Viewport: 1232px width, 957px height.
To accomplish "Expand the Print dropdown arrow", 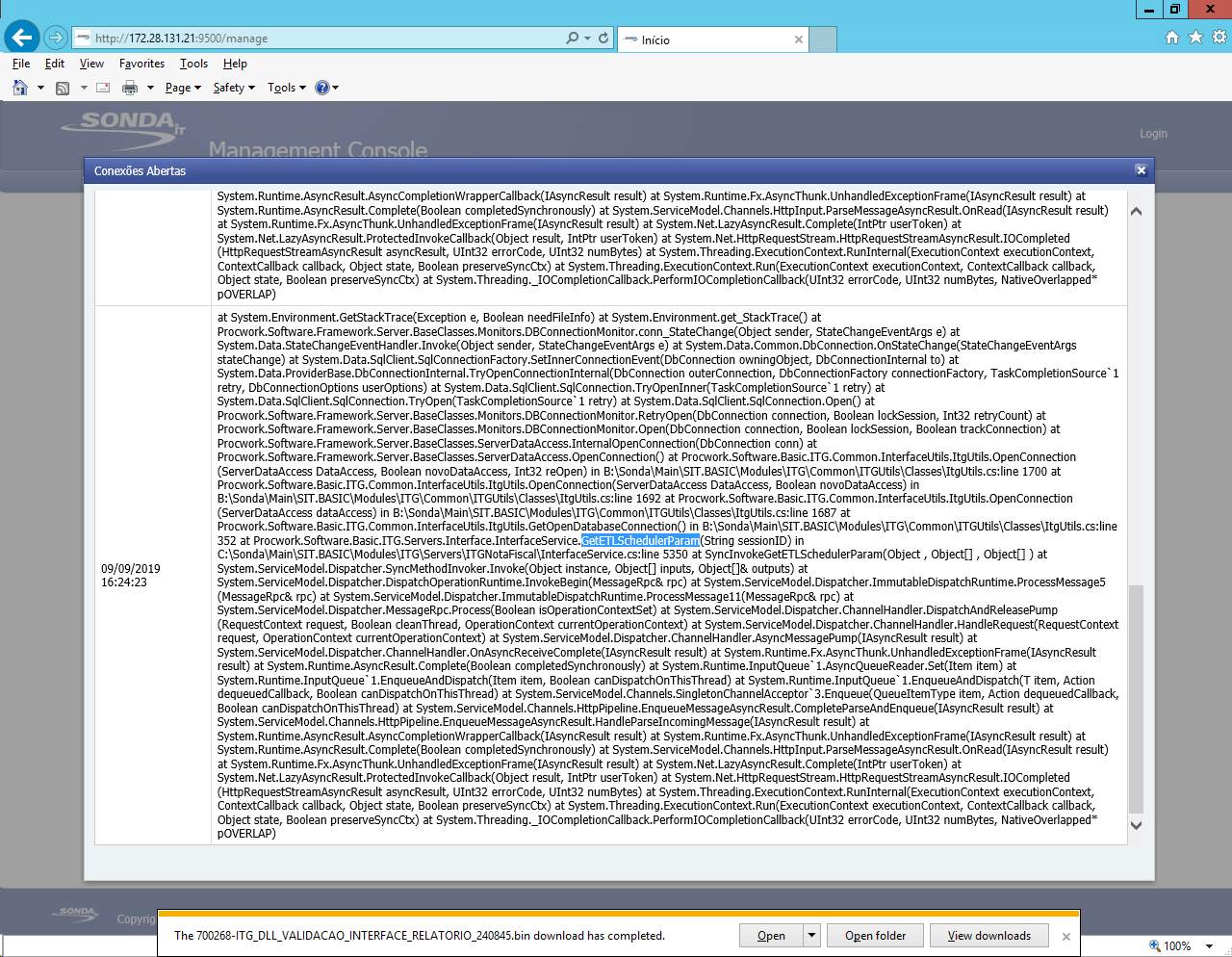I will 150,88.
